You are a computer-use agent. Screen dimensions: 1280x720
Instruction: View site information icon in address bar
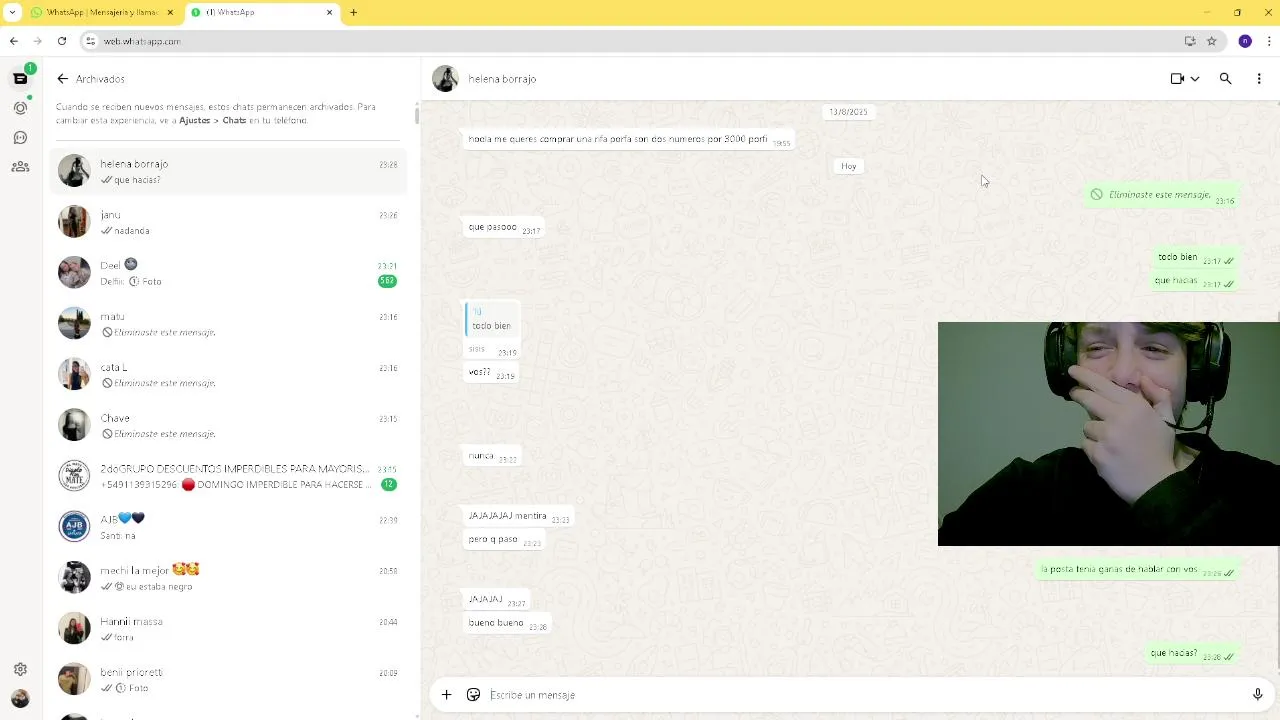(90, 41)
